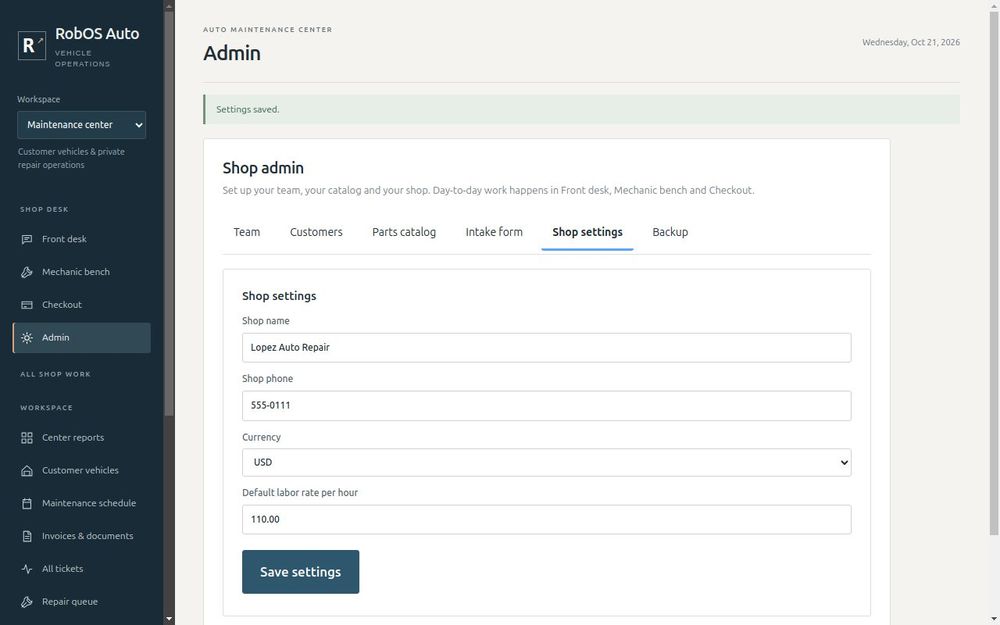
Task: Click the RobOS Auto logo icon
Action: click(32, 45)
